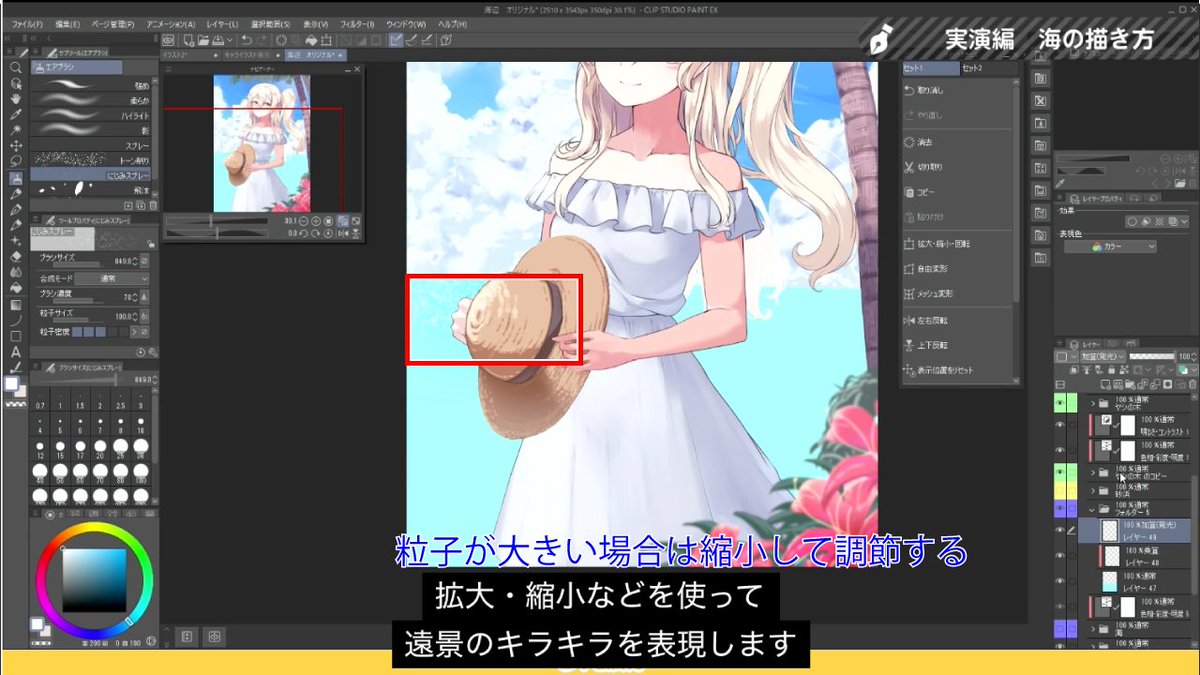Hide the 色相・彩度・明度 1 layer
This screenshot has height=675, width=1200.
pos(1060,448)
